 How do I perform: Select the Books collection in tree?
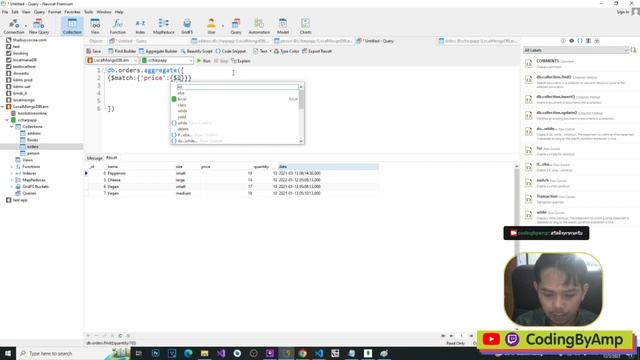(33, 140)
